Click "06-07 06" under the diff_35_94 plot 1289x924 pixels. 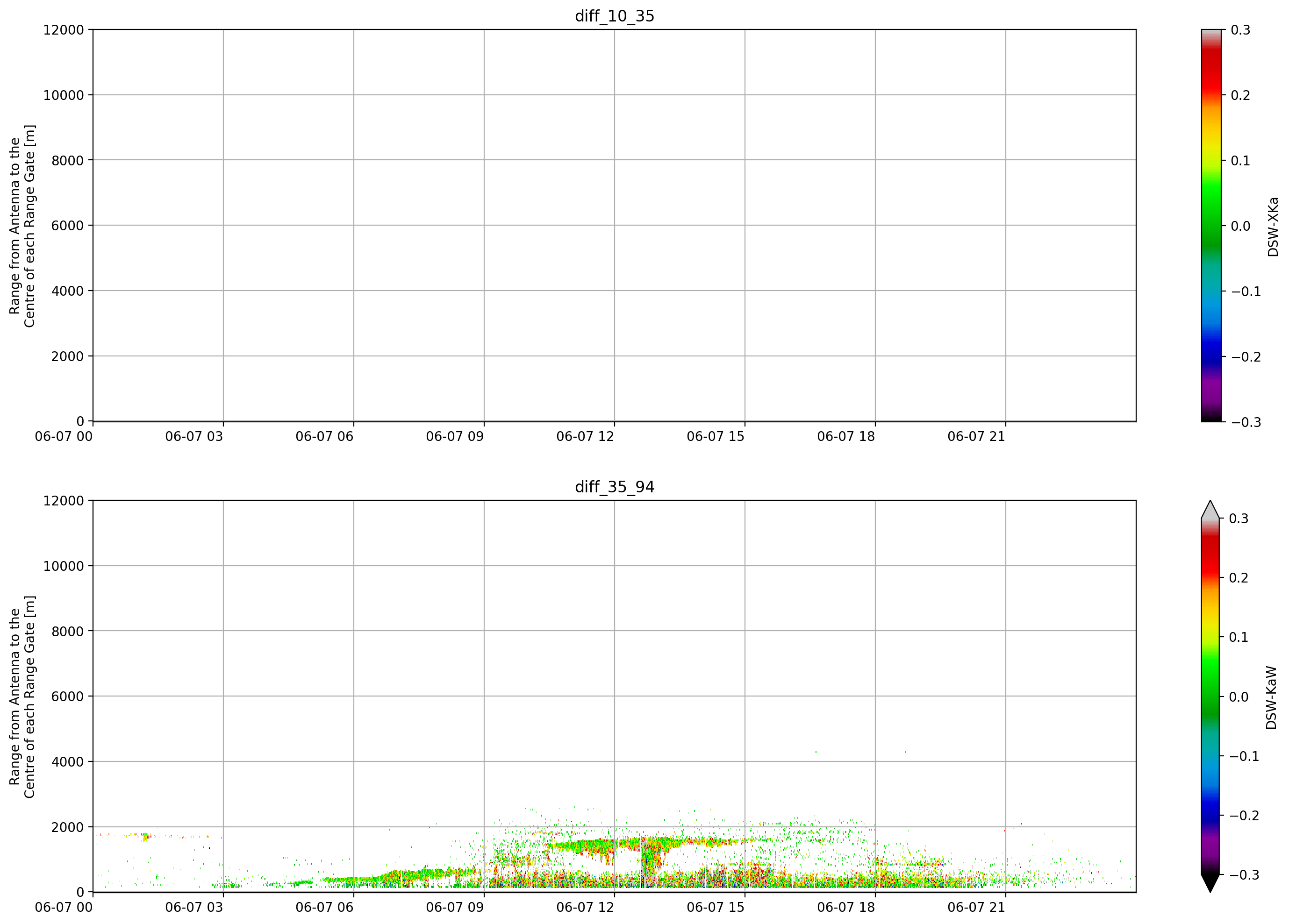coord(324,908)
